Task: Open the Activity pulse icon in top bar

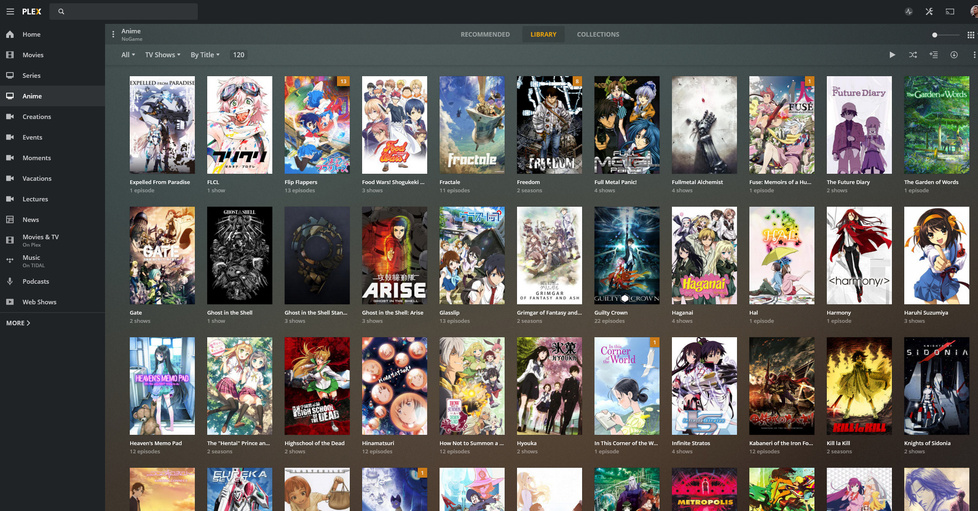Action: [909, 11]
